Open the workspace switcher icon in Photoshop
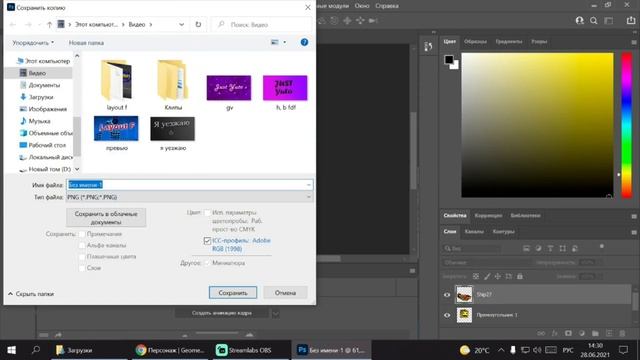This screenshot has height=360, width=640. coord(609,20)
